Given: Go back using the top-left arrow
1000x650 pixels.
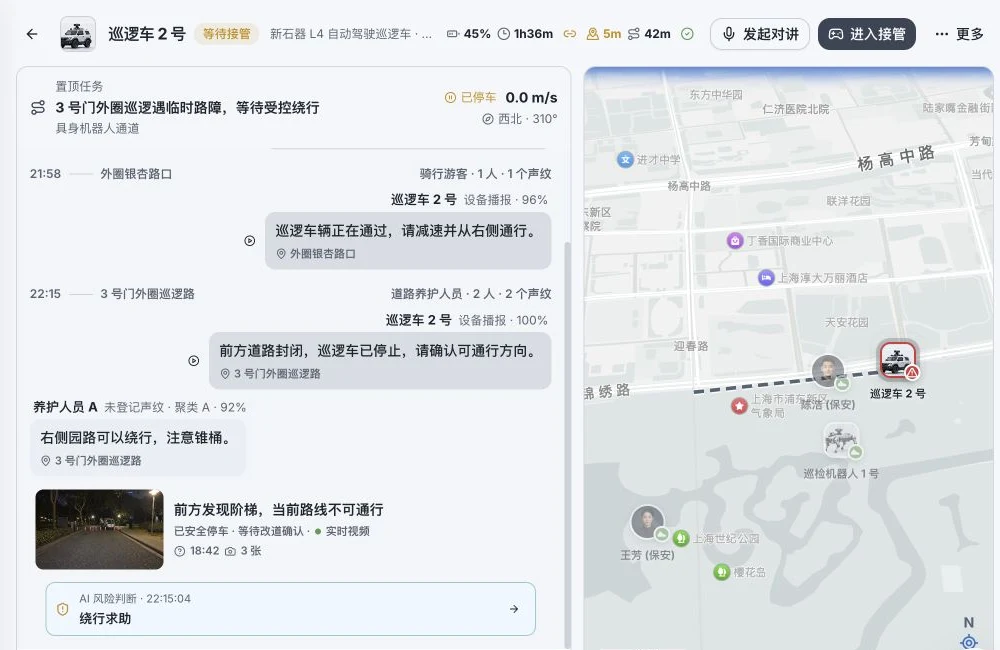Looking at the screenshot, I should click(x=32, y=34).
